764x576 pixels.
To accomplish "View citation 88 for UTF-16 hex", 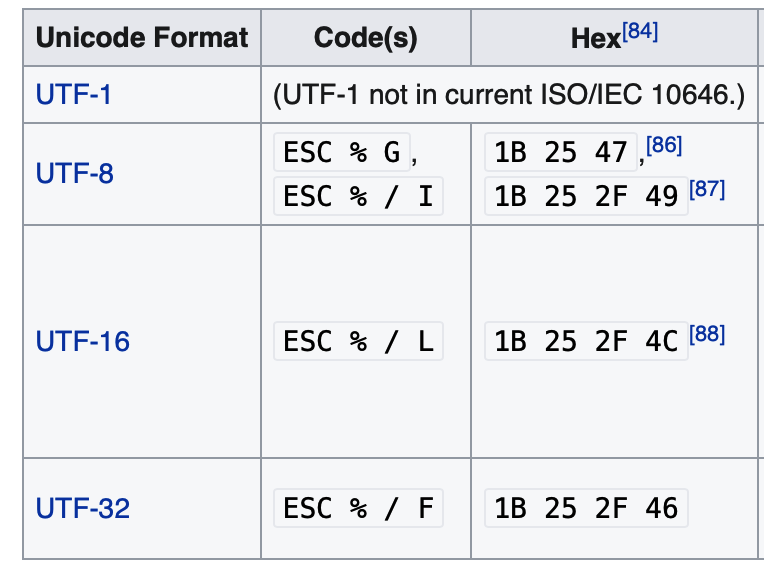I will pyautogui.click(x=707, y=334).
